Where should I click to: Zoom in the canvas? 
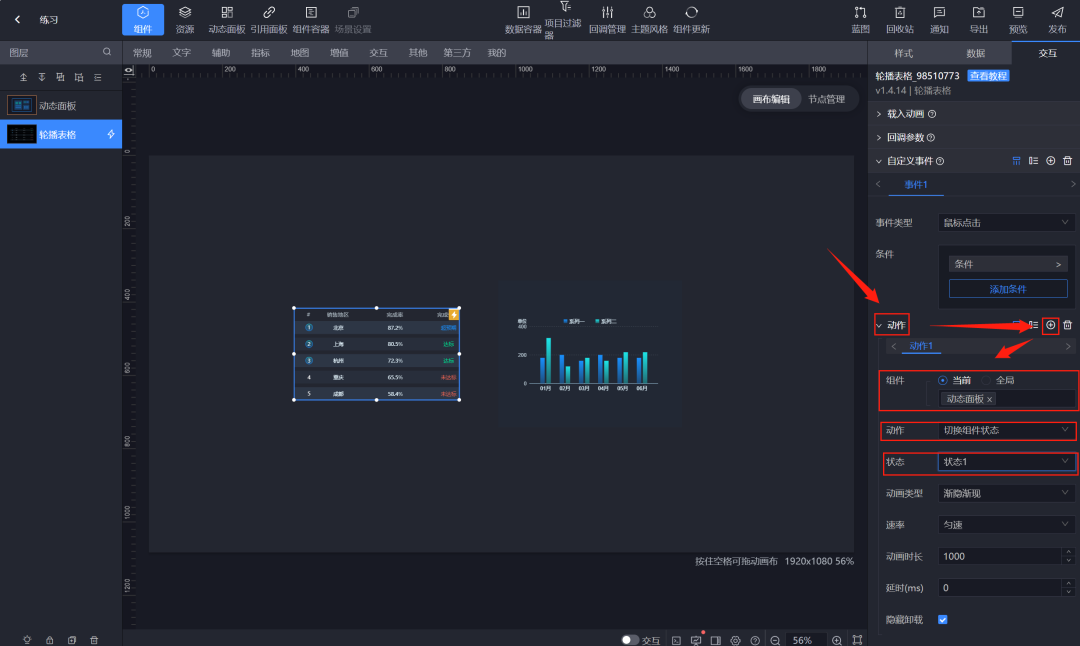836,640
